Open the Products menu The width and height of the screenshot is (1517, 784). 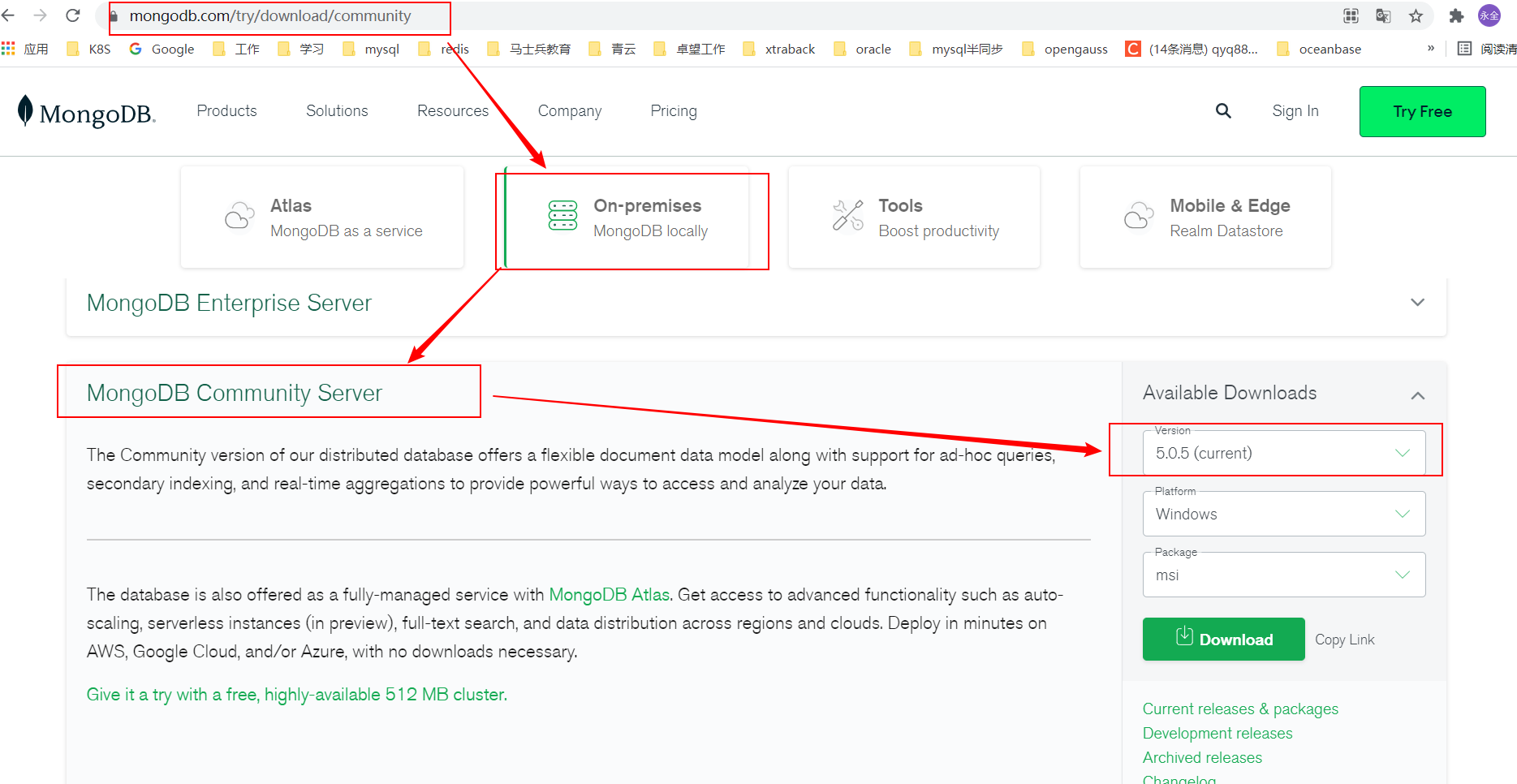point(226,111)
